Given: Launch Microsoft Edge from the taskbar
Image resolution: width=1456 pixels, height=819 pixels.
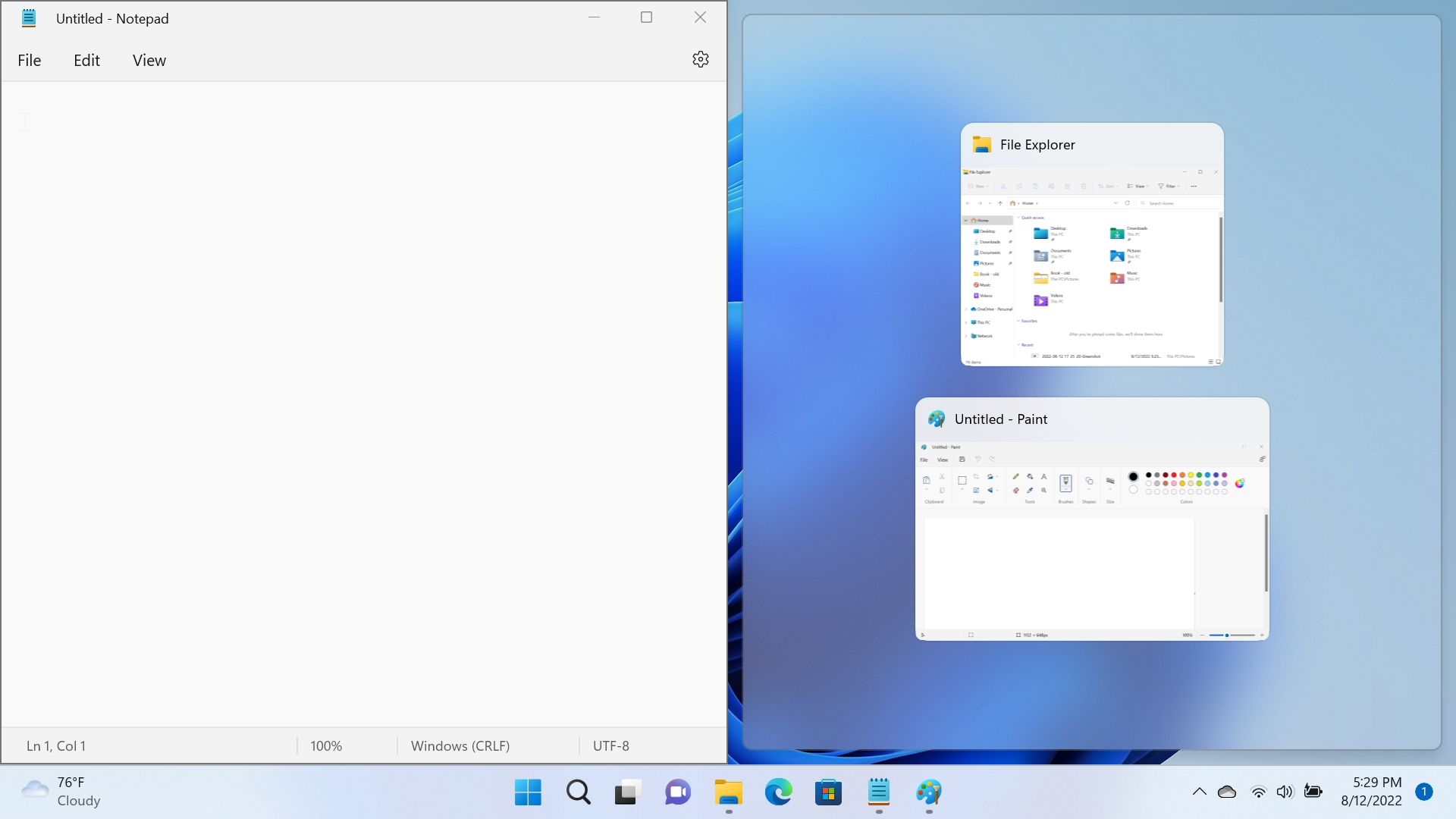Looking at the screenshot, I should (778, 792).
